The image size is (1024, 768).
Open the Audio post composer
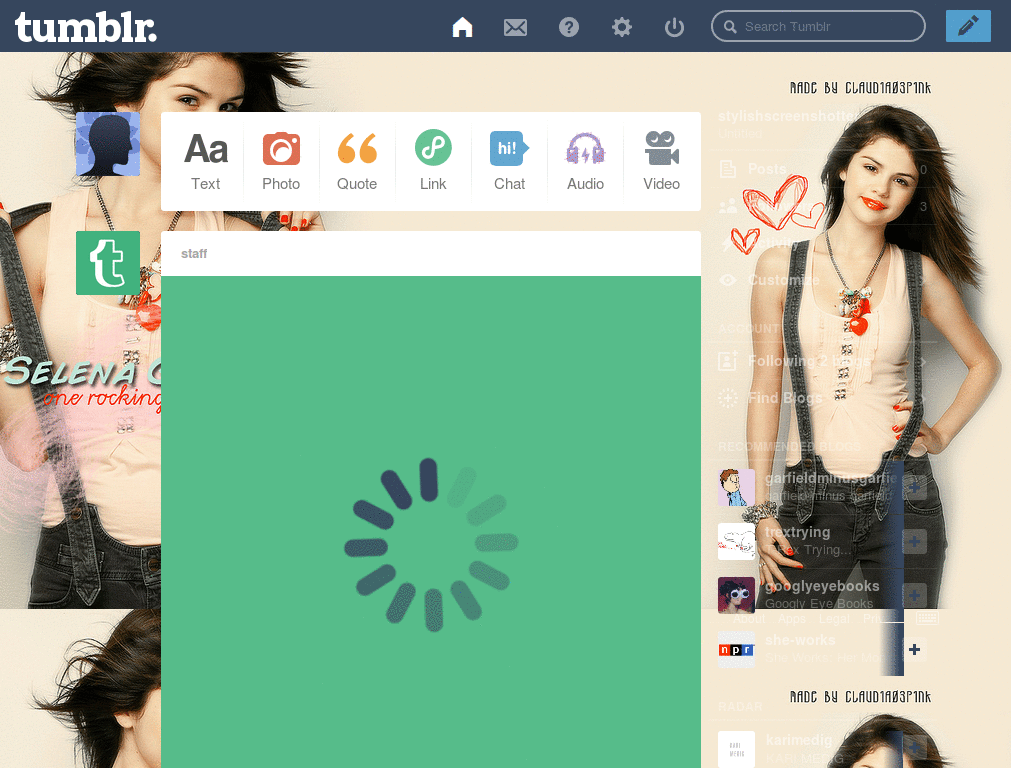click(x=585, y=160)
